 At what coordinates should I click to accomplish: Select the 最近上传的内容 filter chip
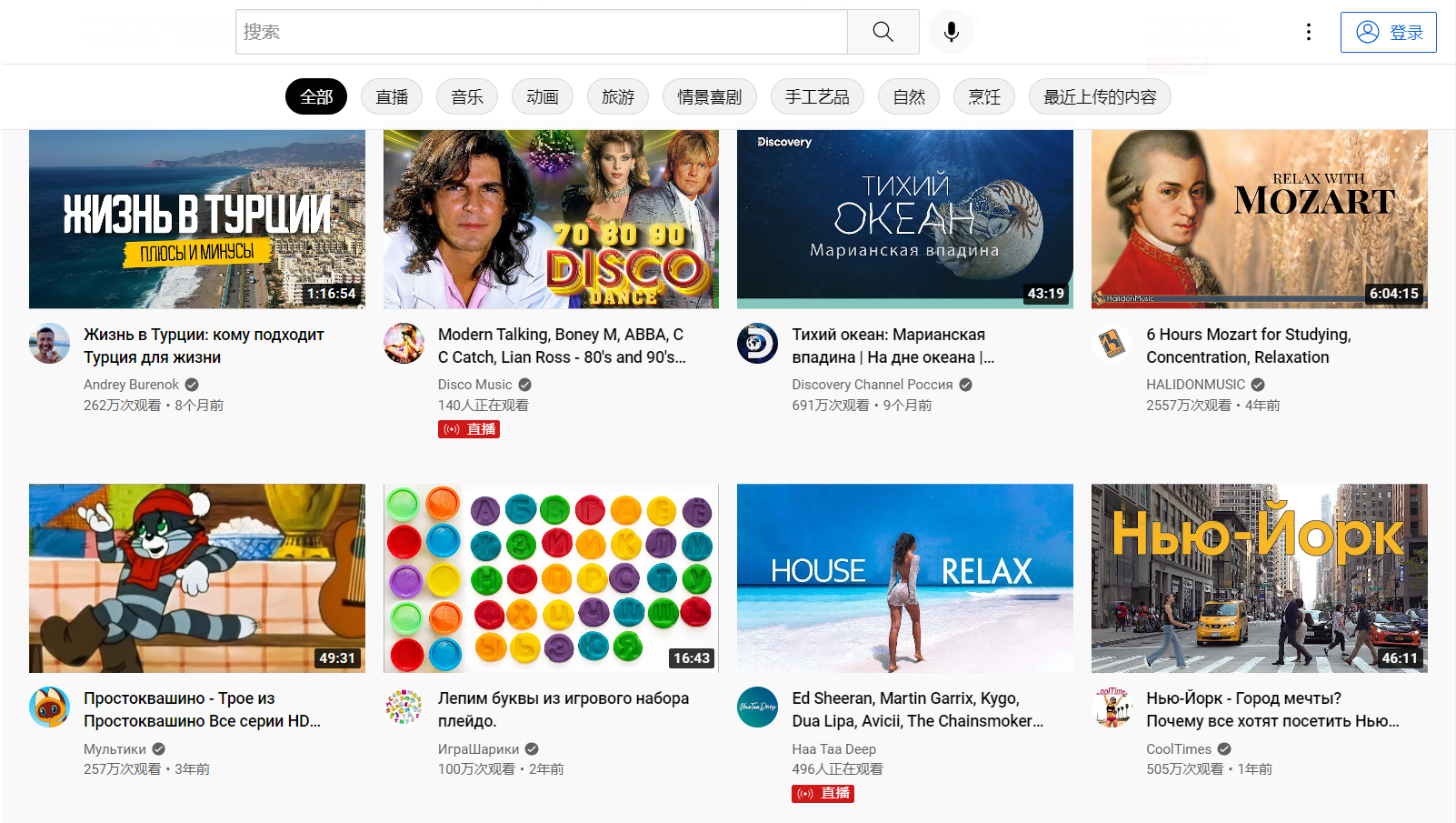click(1100, 96)
